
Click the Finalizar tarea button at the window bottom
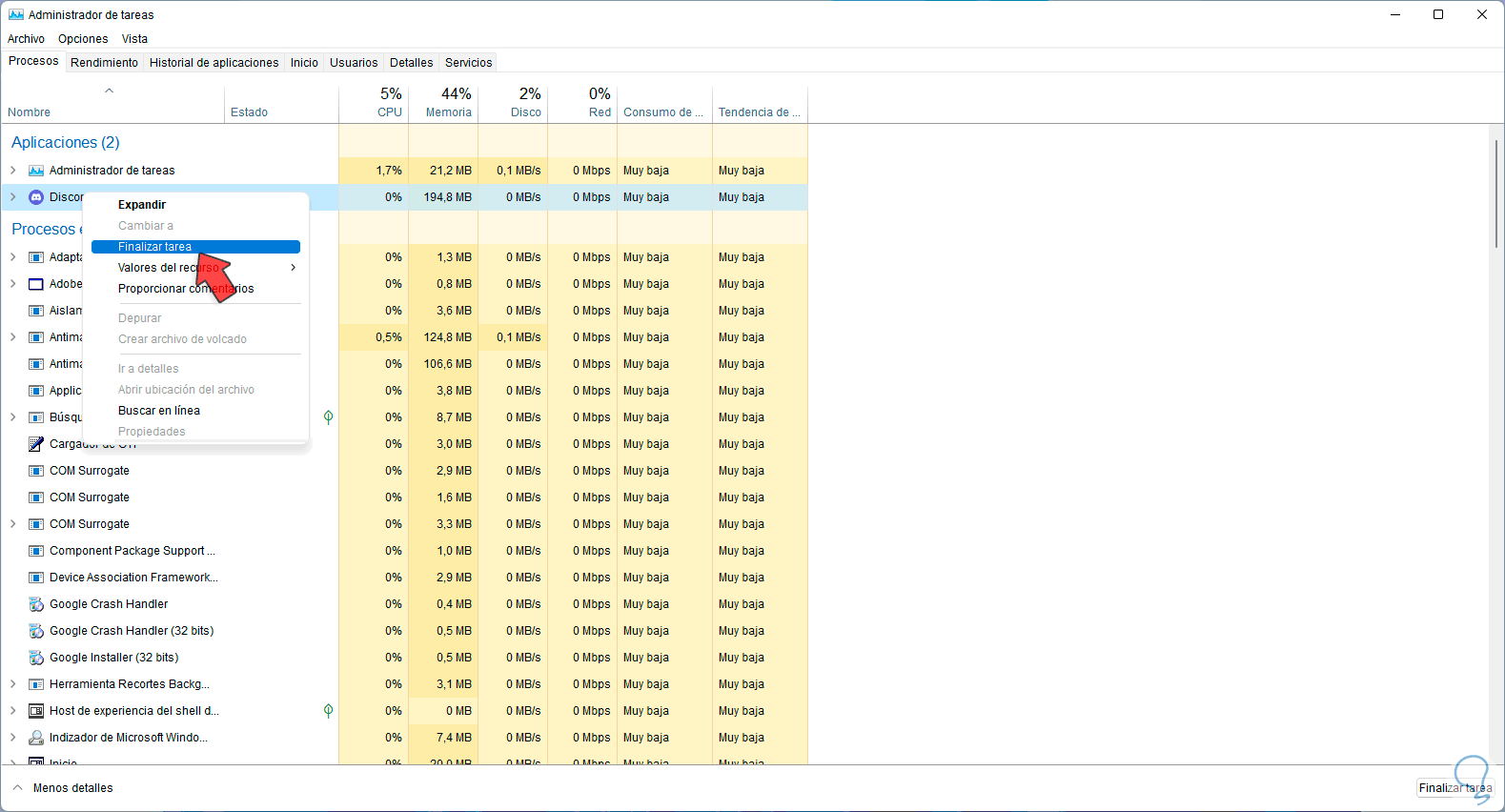[1455, 788]
